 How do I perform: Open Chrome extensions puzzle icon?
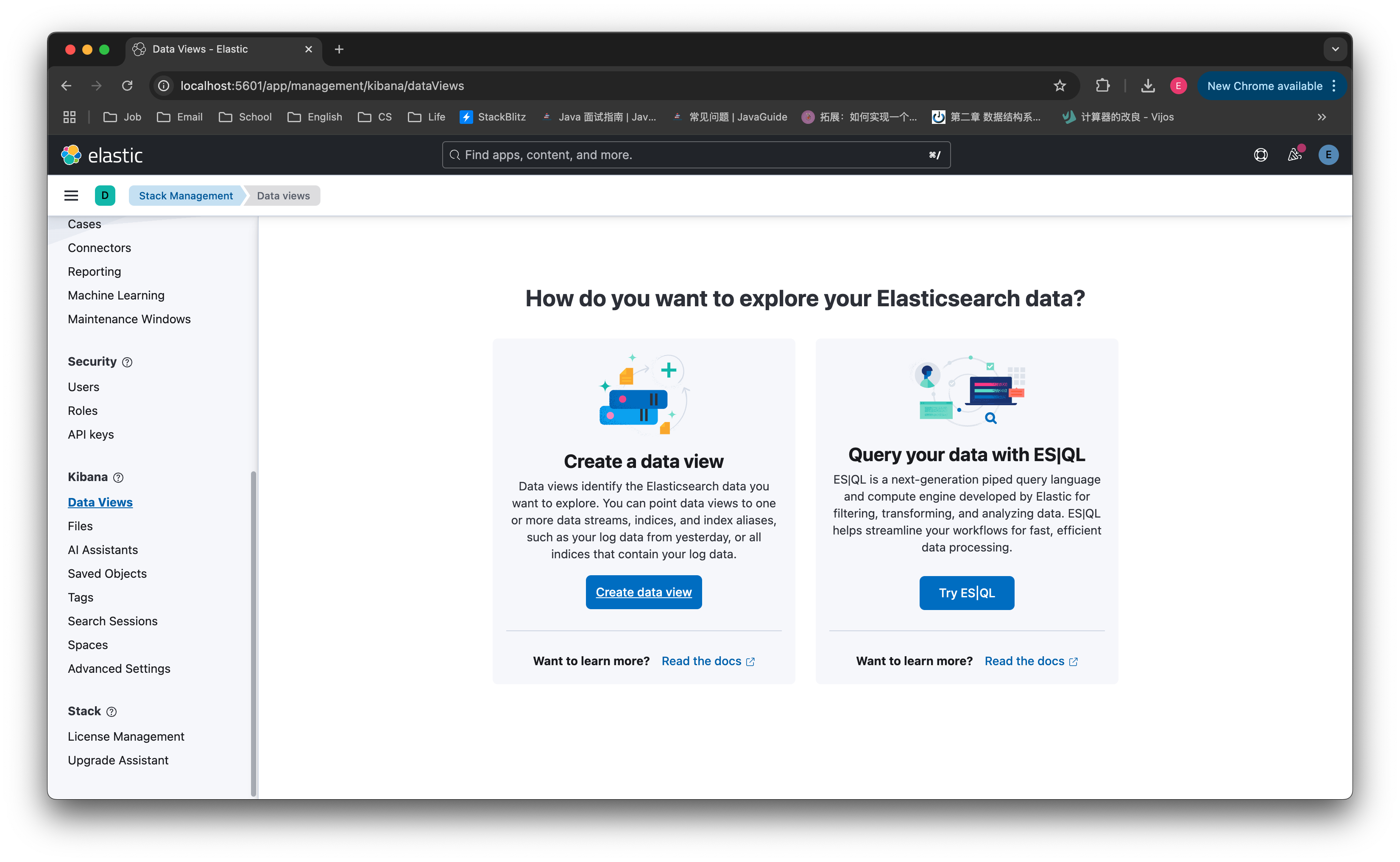pos(1102,86)
